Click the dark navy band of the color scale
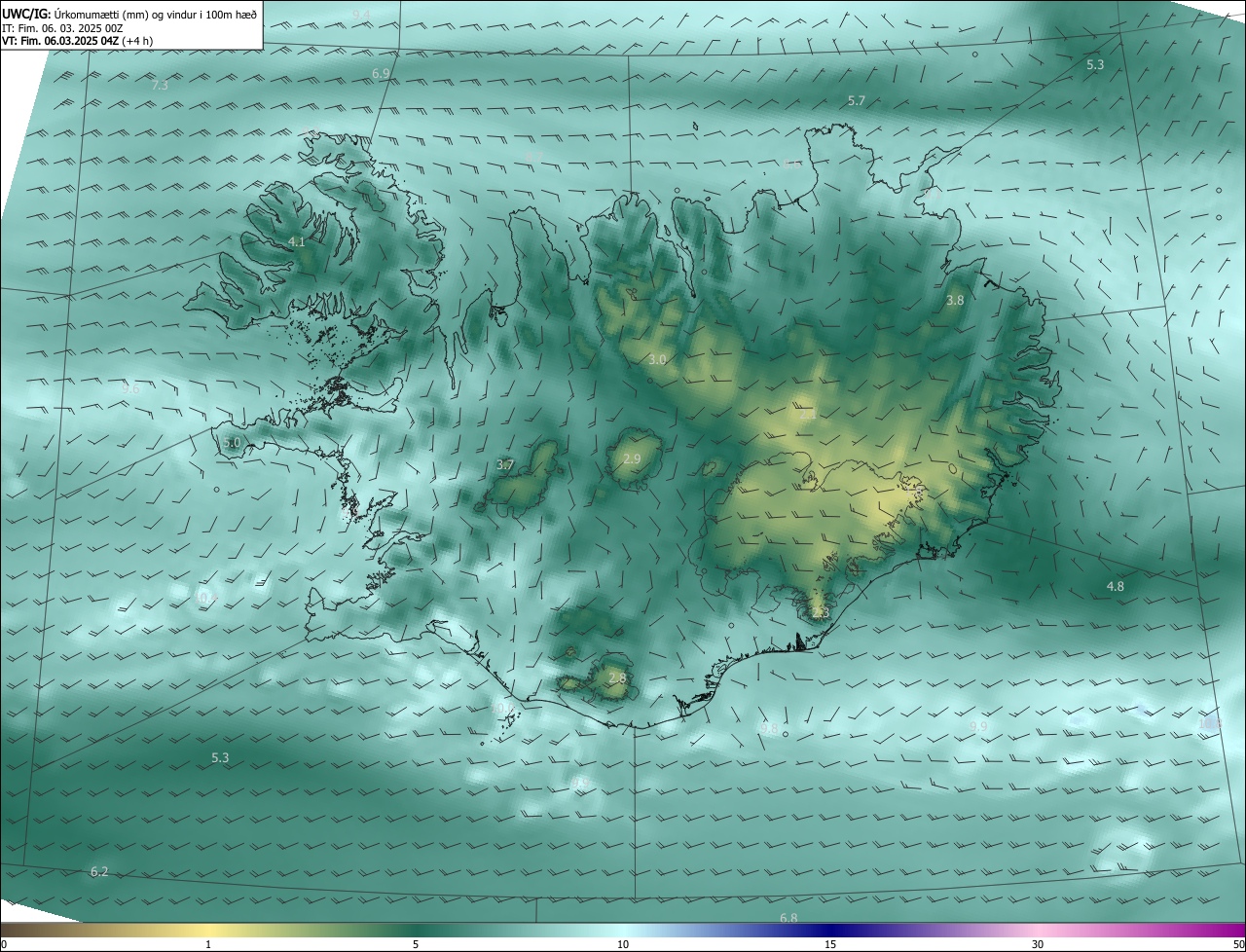This screenshot has width=1246, height=952. (830, 931)
